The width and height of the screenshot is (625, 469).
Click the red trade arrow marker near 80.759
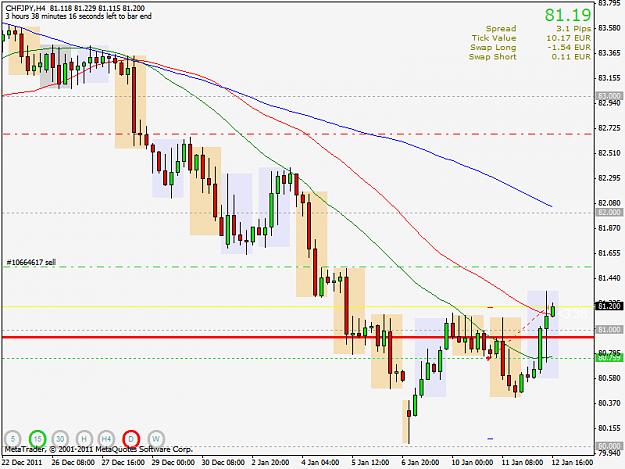(x=489, y=358)
